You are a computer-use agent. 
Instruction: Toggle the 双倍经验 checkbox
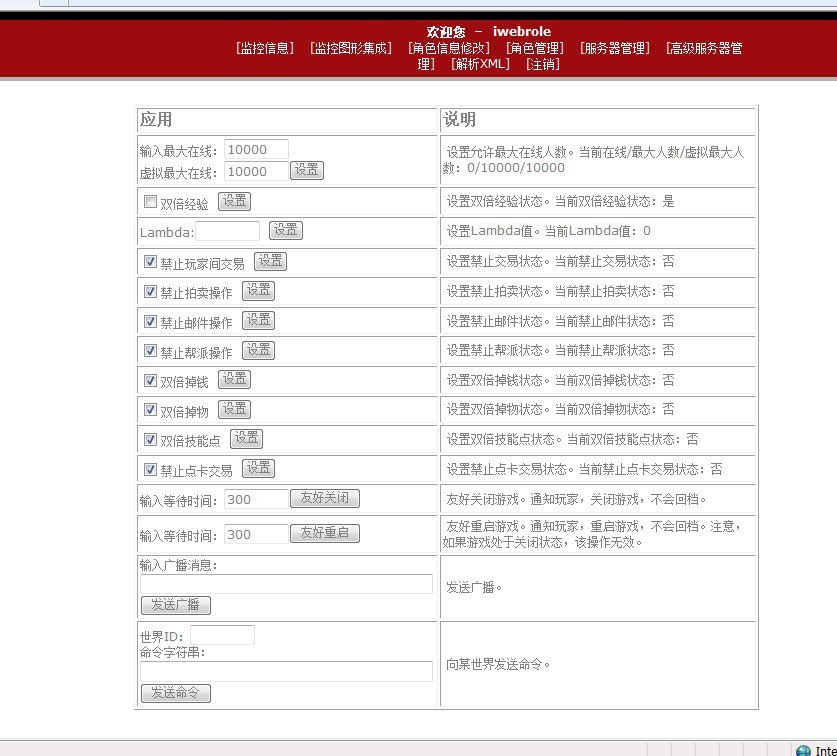point(151,203)
